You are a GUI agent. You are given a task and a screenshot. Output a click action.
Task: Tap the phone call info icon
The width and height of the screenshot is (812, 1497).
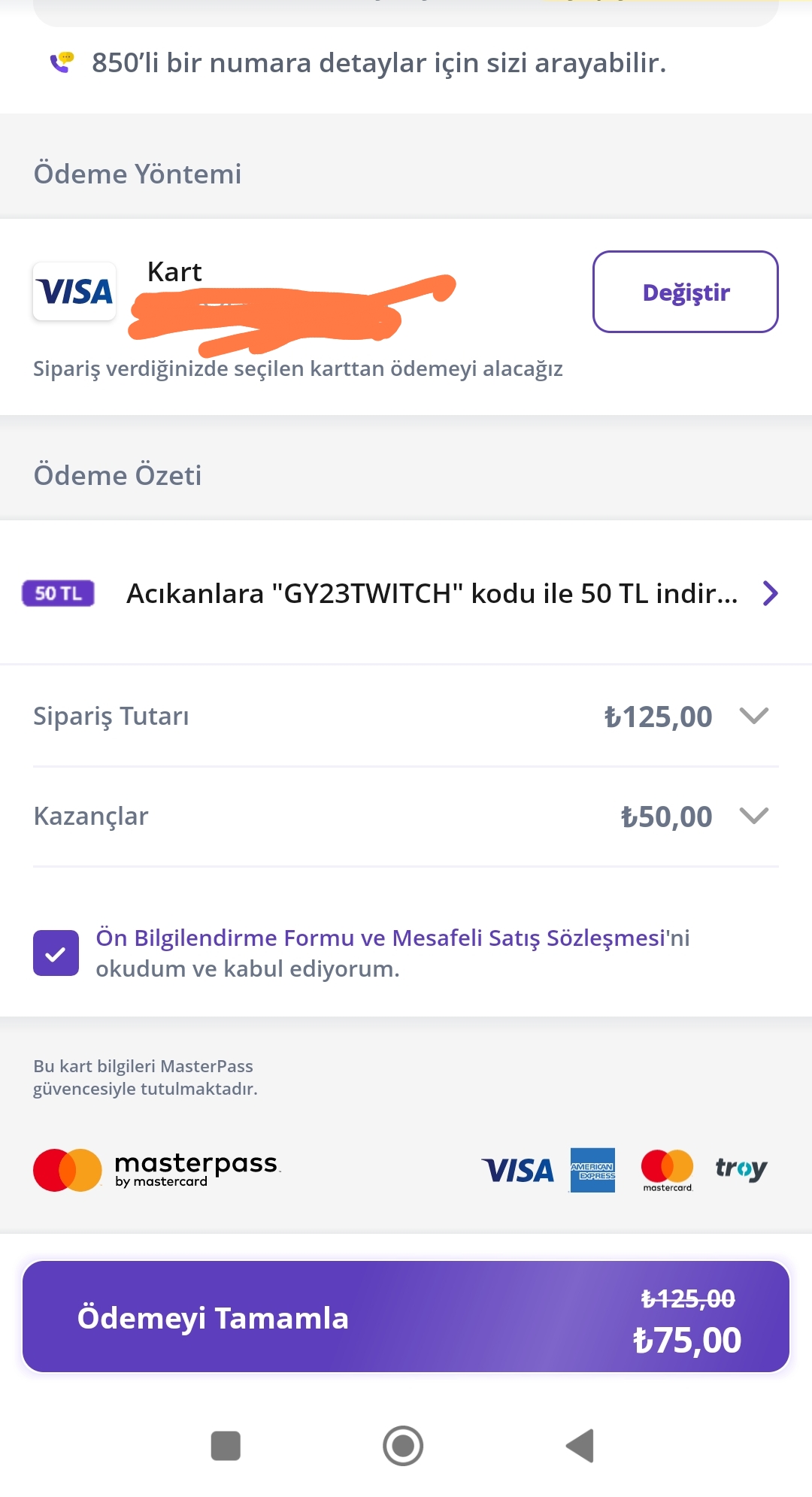[62, 62]
